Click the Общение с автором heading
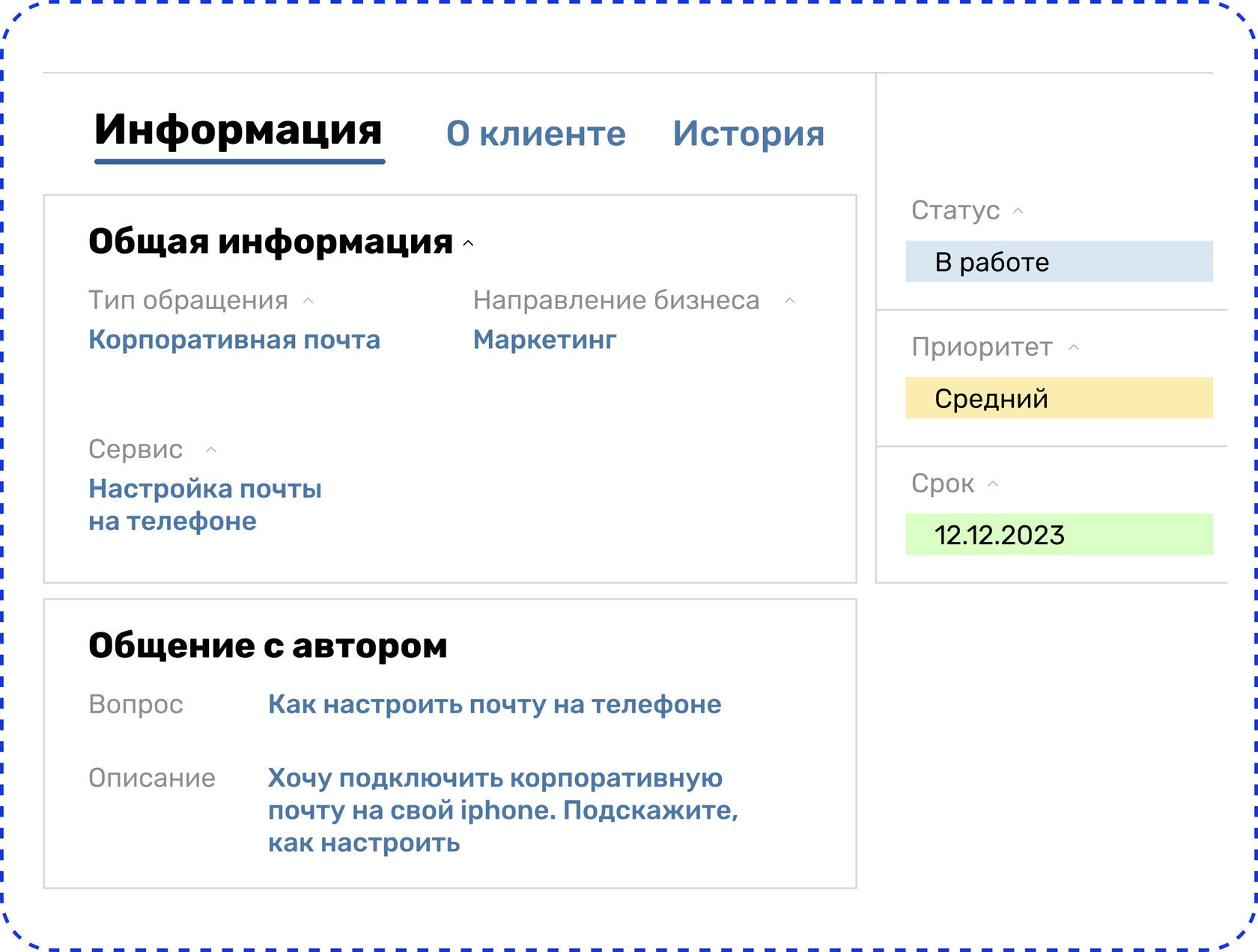 pos(268,645)
